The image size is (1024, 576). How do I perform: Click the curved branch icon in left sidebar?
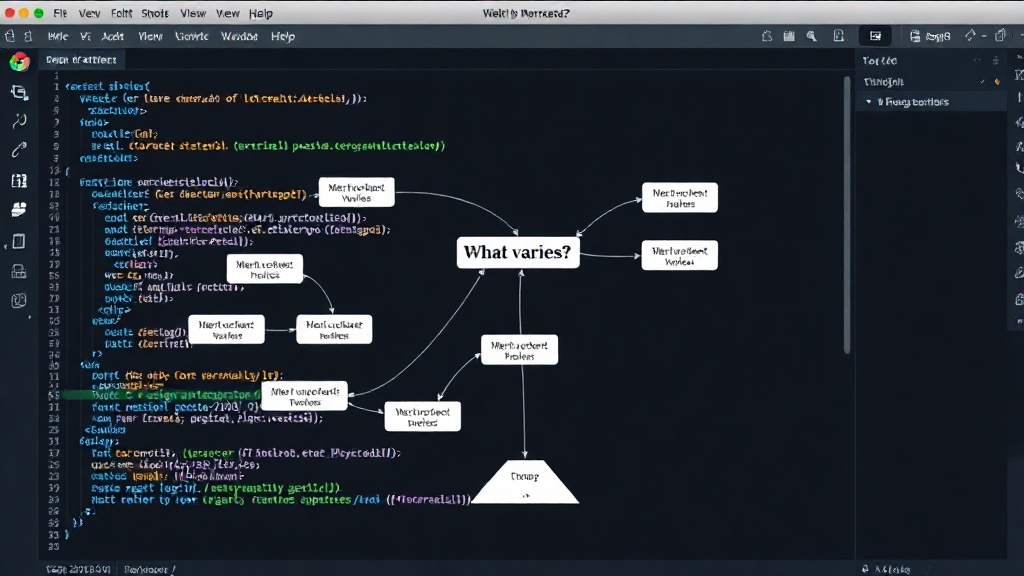19,121
